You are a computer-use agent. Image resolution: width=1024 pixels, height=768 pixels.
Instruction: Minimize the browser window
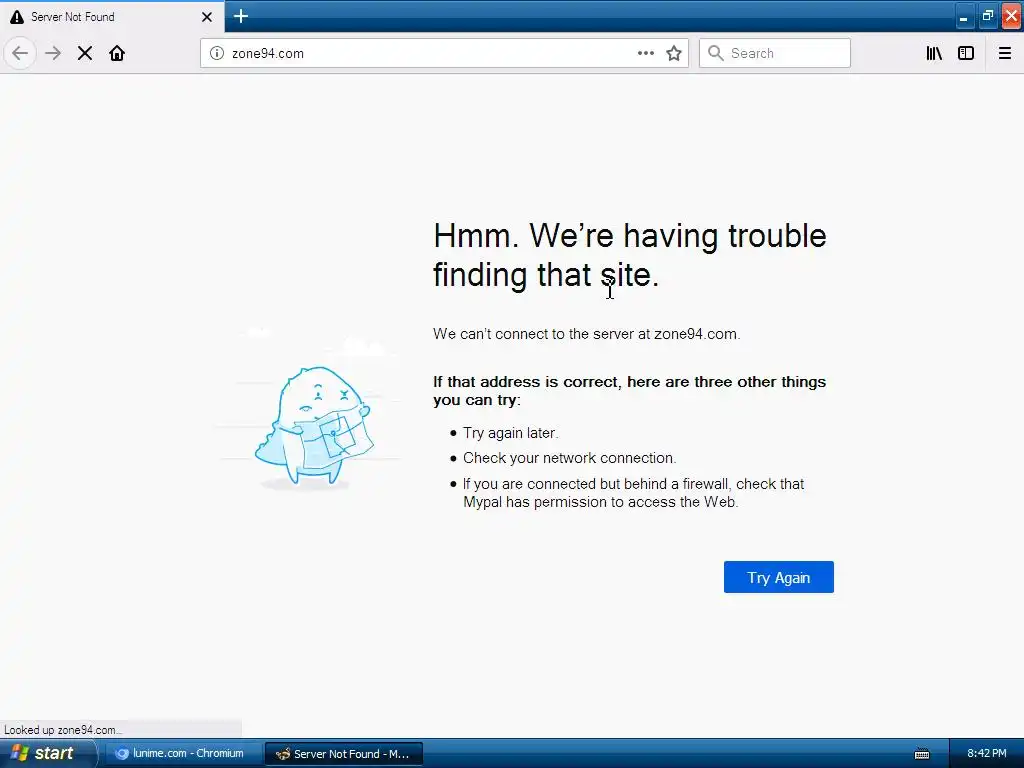pos(963,16)
